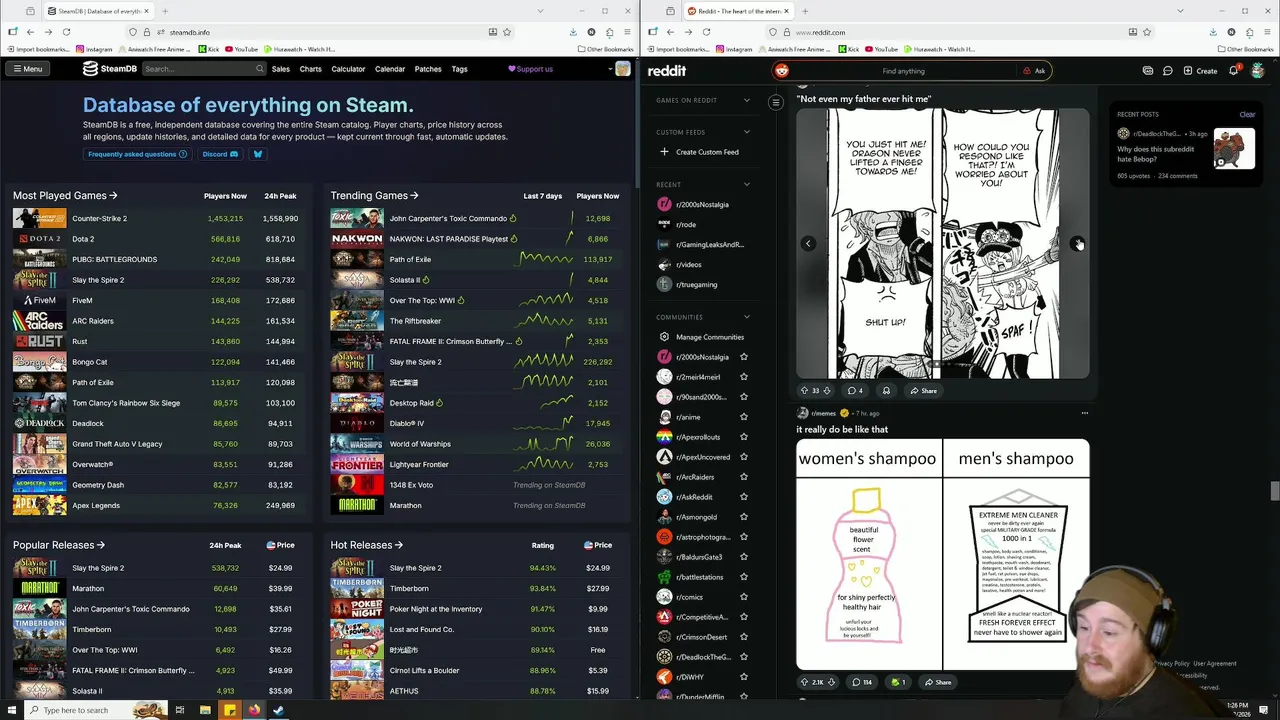
Task: Upvote the shampoo meme post
Action: [x=804, y=682]
